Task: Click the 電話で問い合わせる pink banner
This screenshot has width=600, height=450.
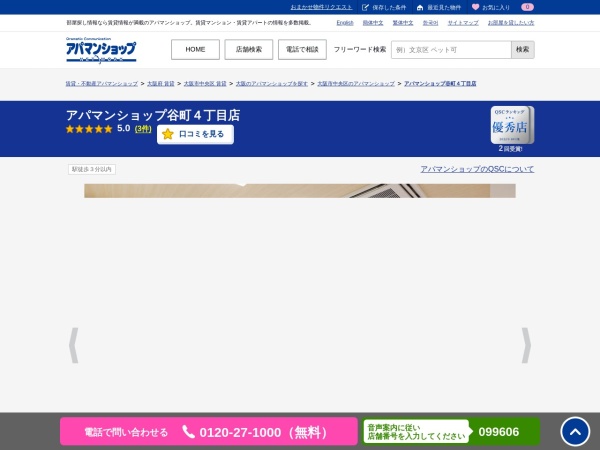Action: point(209,432)
